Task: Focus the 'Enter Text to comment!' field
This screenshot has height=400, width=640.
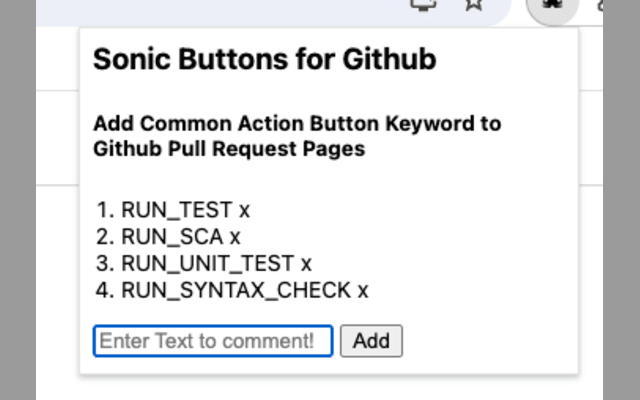Action: (213, 341)
